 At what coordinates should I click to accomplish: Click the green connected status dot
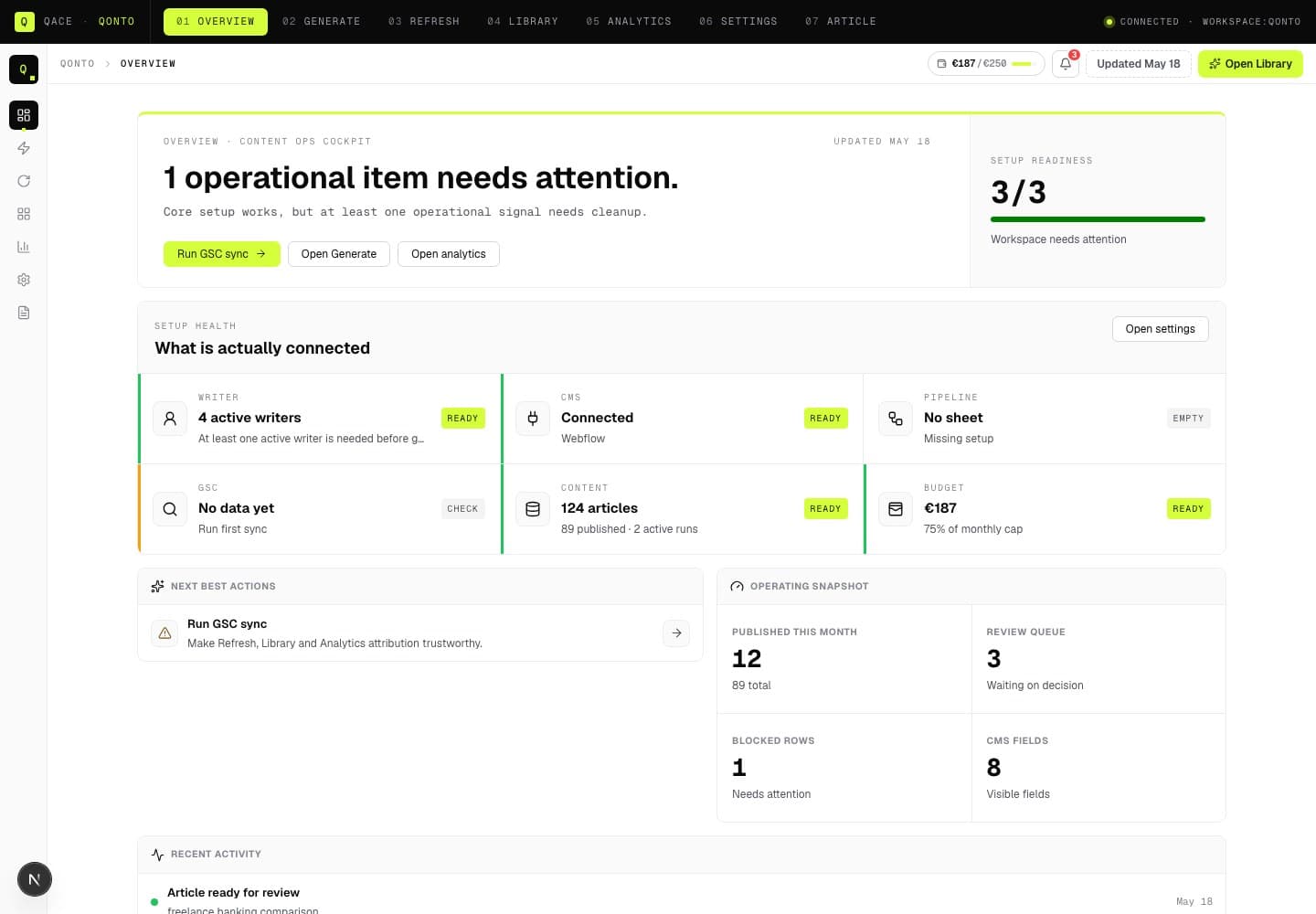click(x=1109, y=21)
